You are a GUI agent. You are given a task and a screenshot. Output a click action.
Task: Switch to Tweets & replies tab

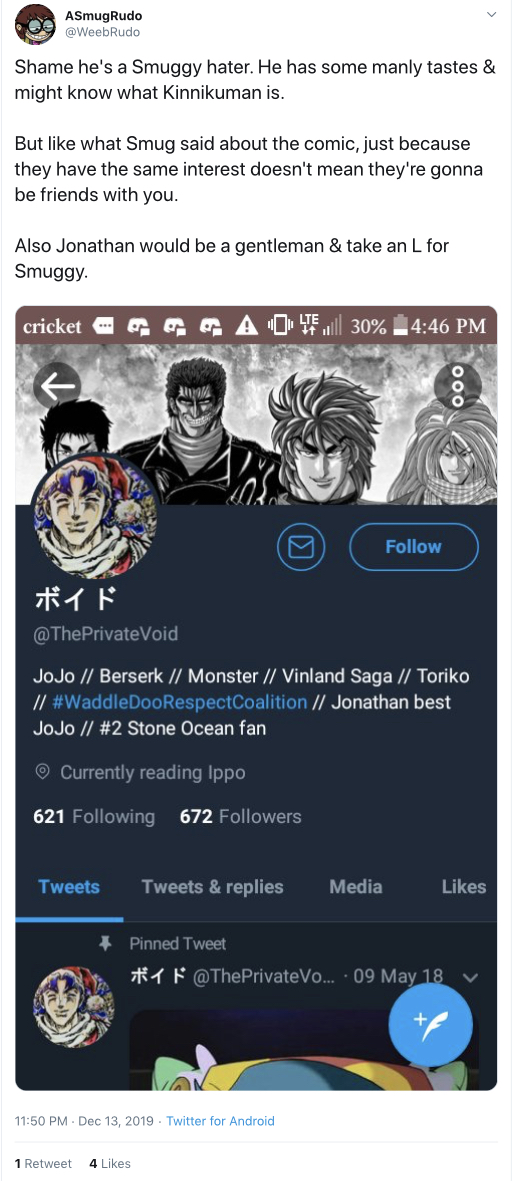click(x=213, y=887)
